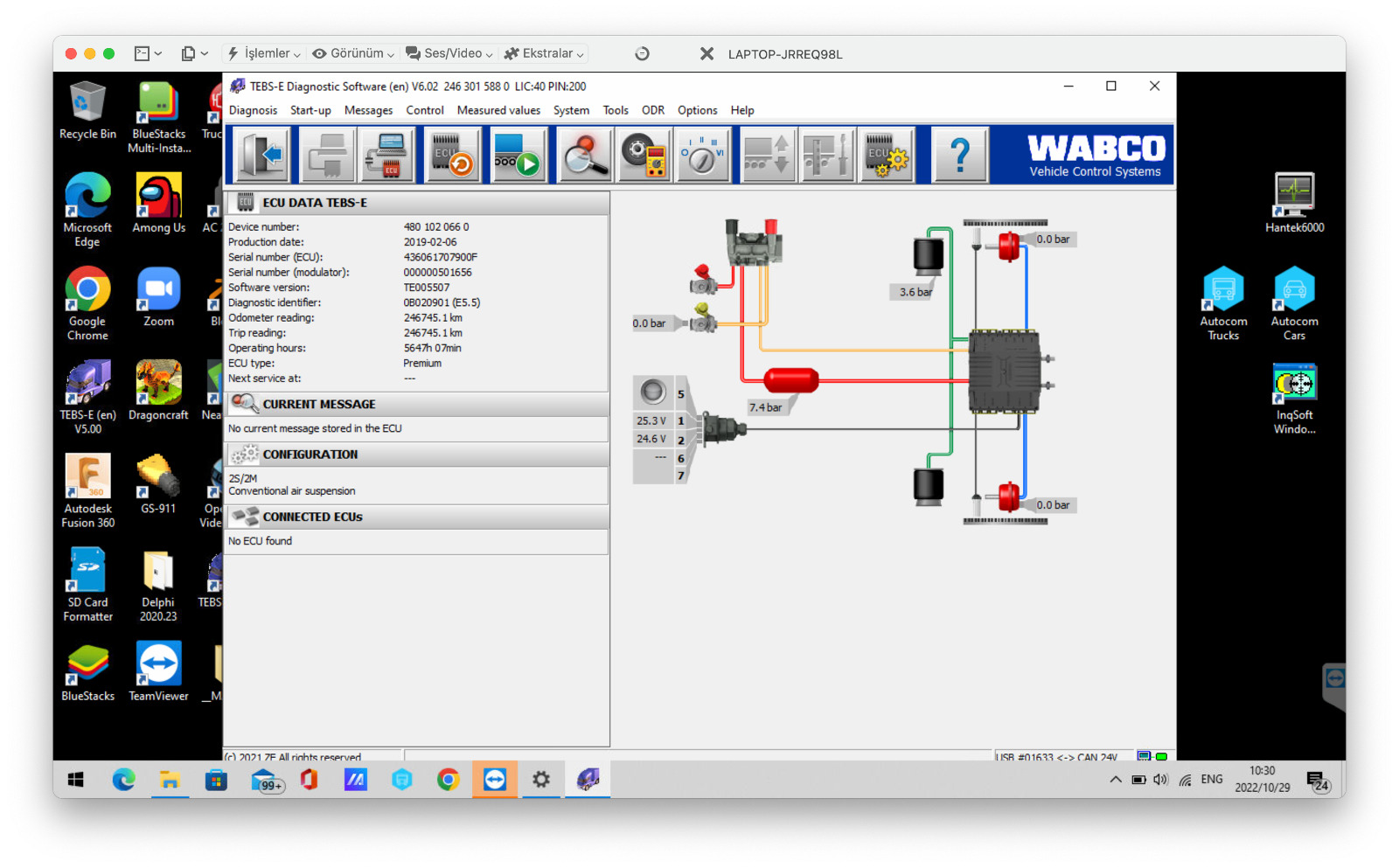Open the TEBS-E (en) V5.00 desktop shortcut

(x=87, y=398)
